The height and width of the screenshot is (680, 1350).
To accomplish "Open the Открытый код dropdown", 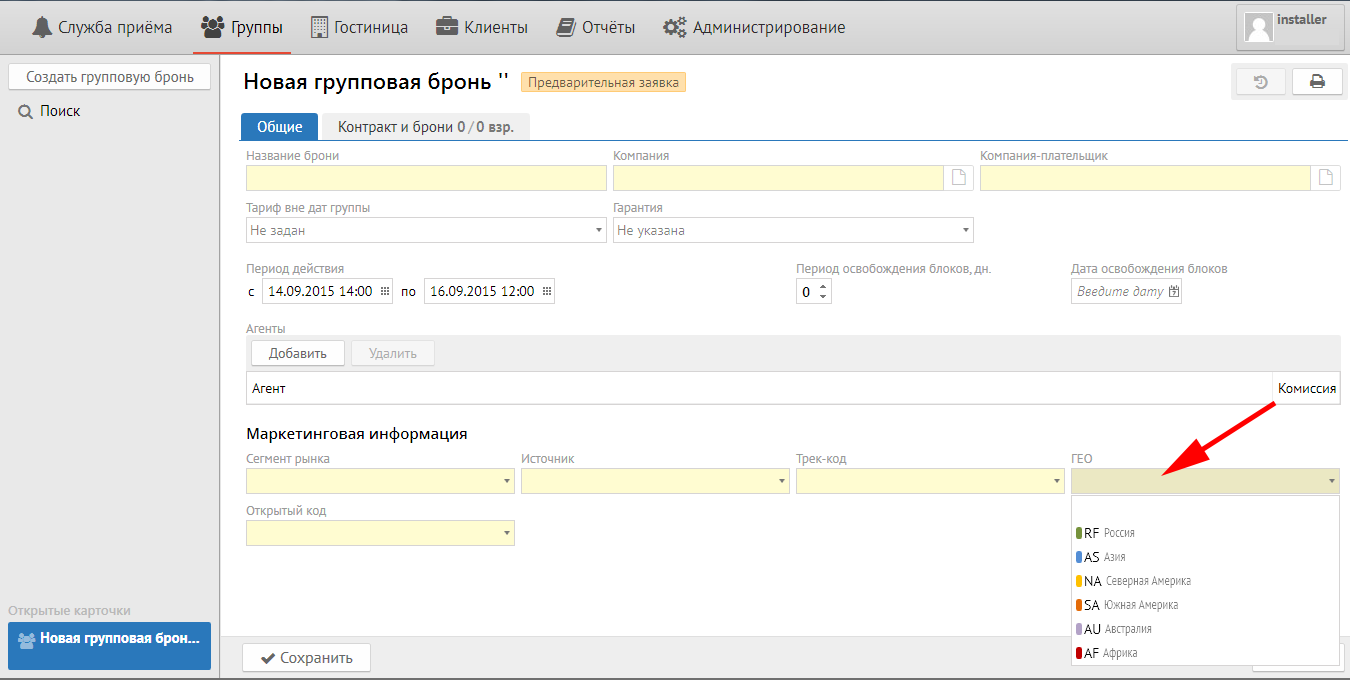I will (380, 533).
